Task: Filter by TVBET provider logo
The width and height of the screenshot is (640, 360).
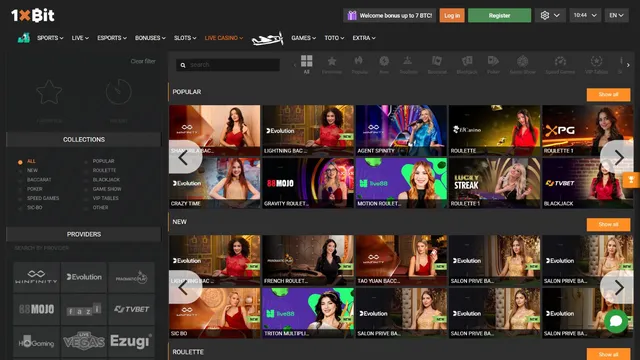Action: tap(131, 309)
